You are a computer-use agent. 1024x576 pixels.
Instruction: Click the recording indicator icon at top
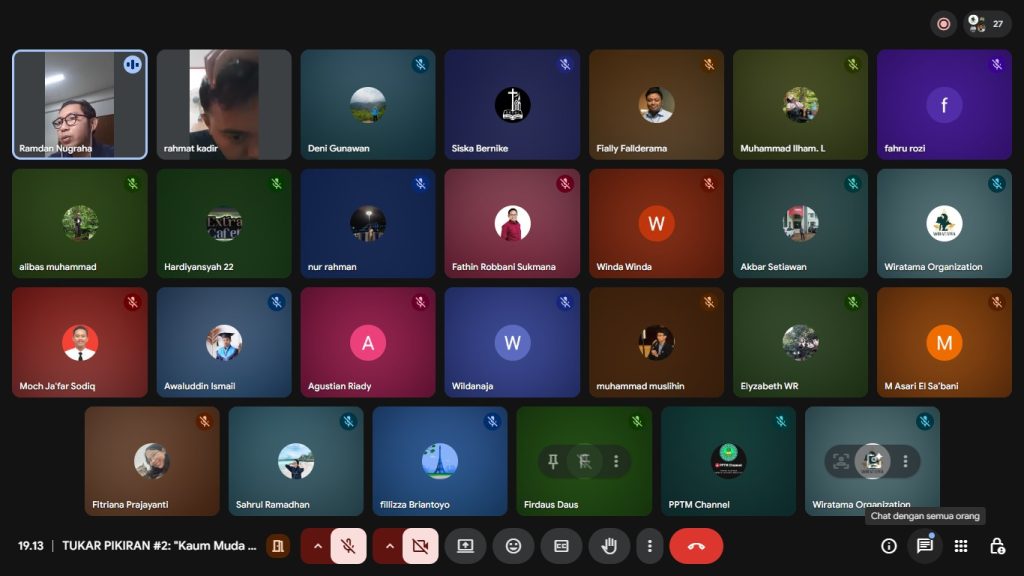pyautogui.click(x=943, y=24)
